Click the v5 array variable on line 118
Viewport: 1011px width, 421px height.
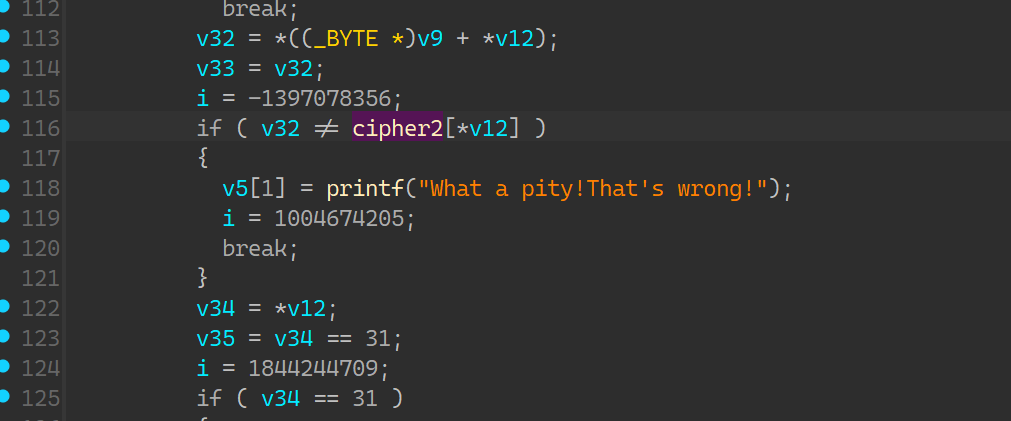point(236,189)
